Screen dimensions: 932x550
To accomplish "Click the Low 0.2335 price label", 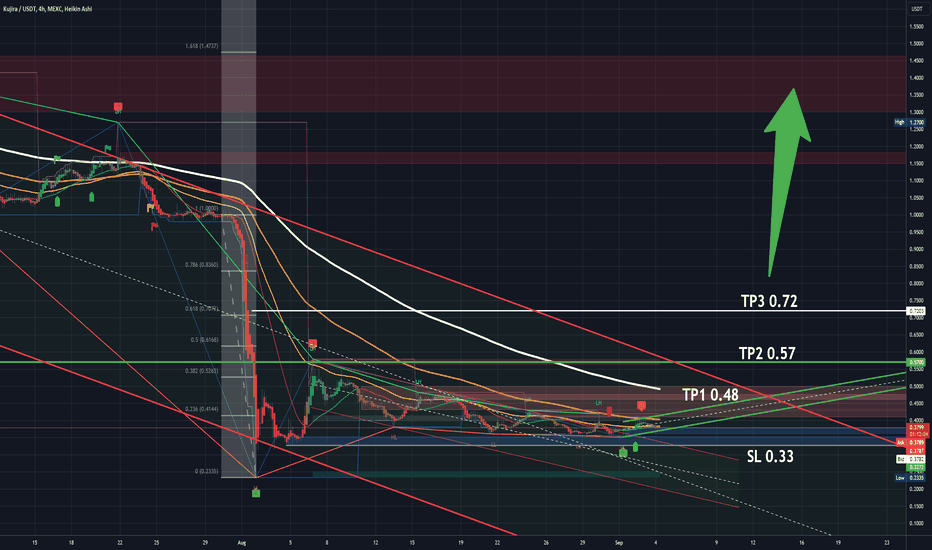I will pyautogui.click(x=909, y=477).
